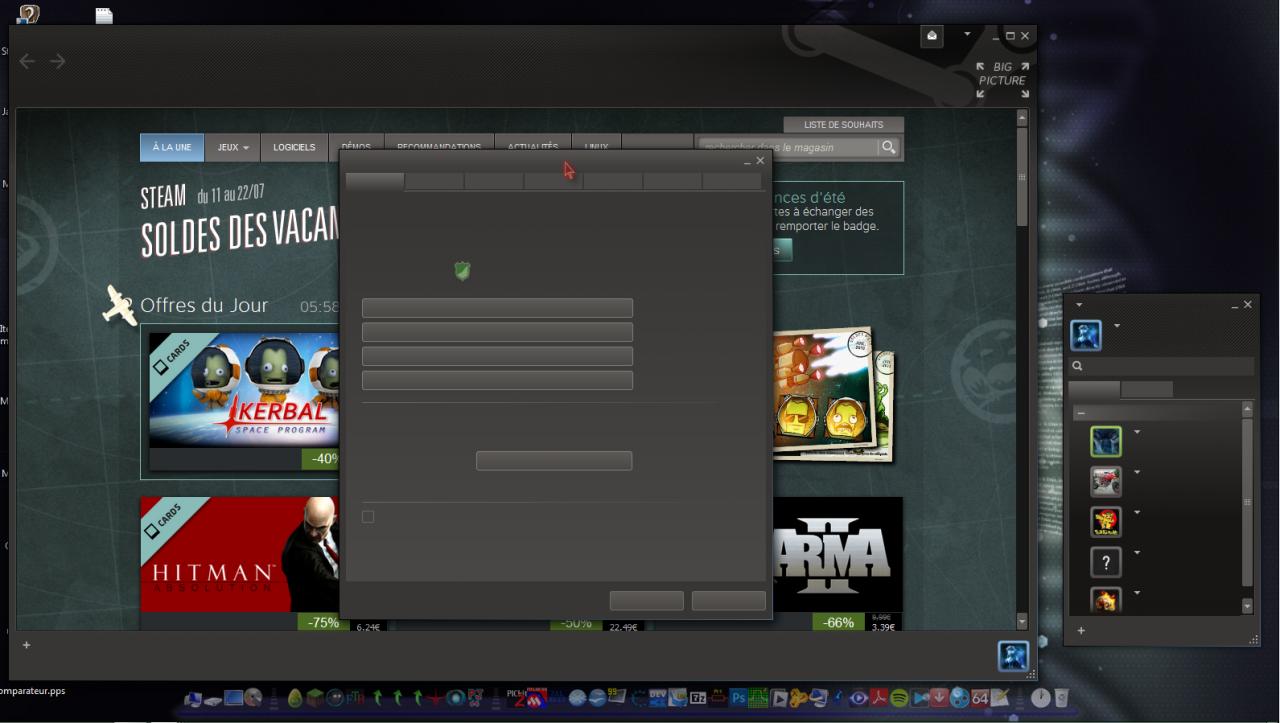
Task: Open the LOGICIELS store tab
Action: [294, 147]
